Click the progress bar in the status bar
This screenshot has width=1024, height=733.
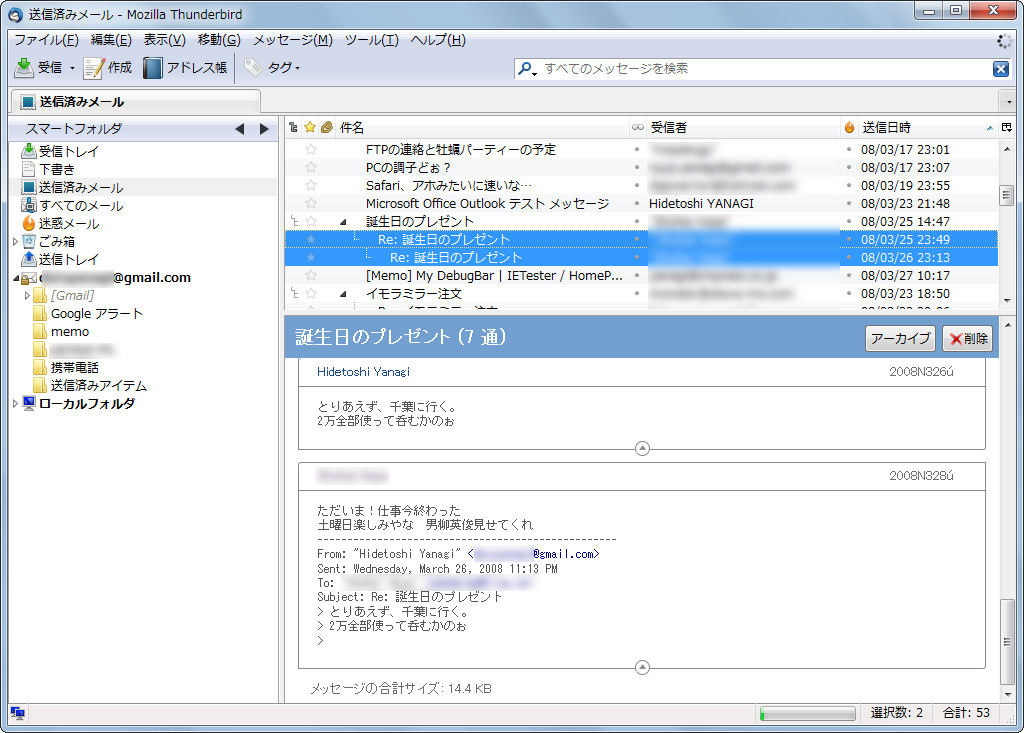click(806, 714)
